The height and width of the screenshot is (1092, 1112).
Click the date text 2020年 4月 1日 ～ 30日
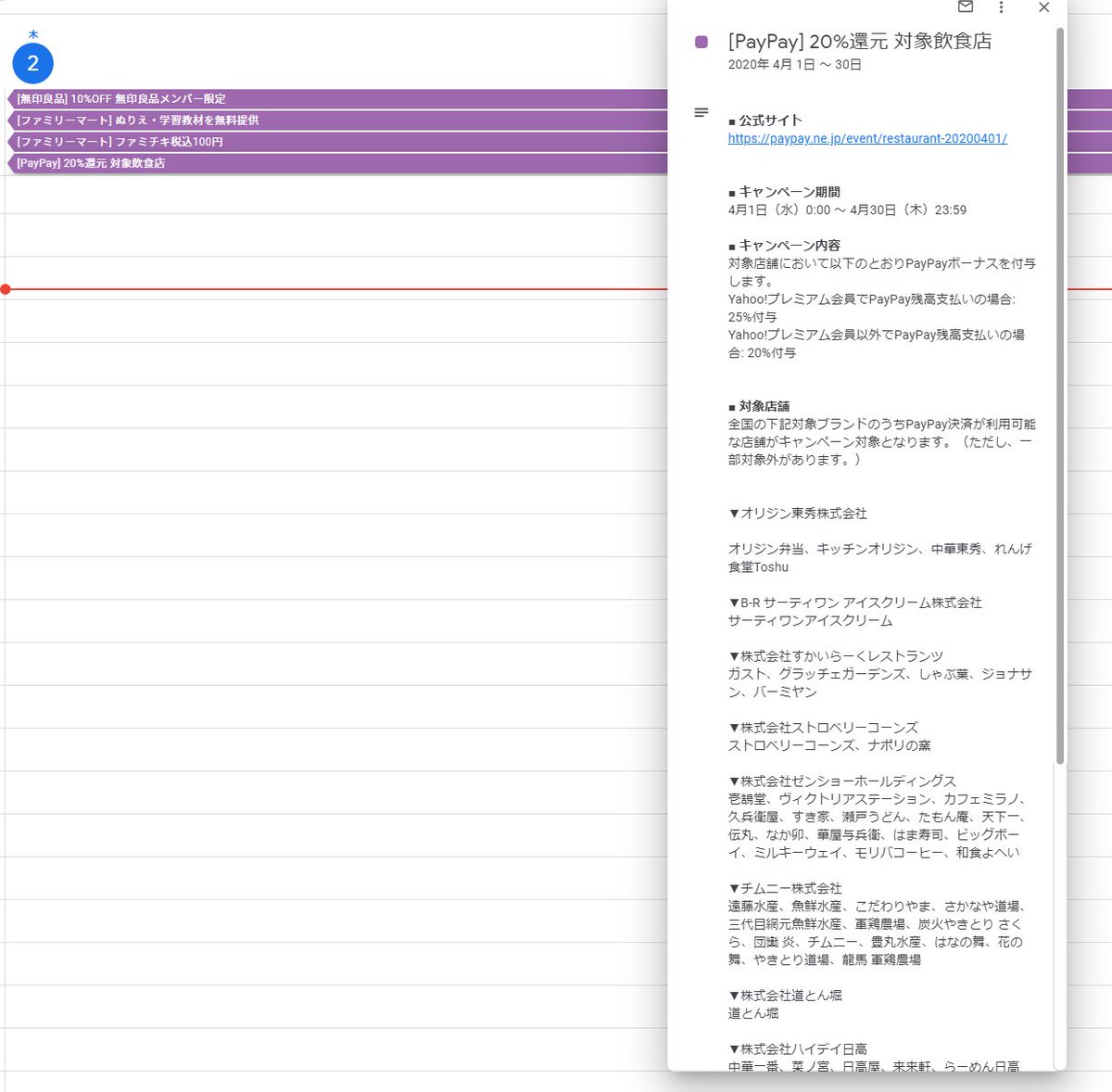[795, 65]
